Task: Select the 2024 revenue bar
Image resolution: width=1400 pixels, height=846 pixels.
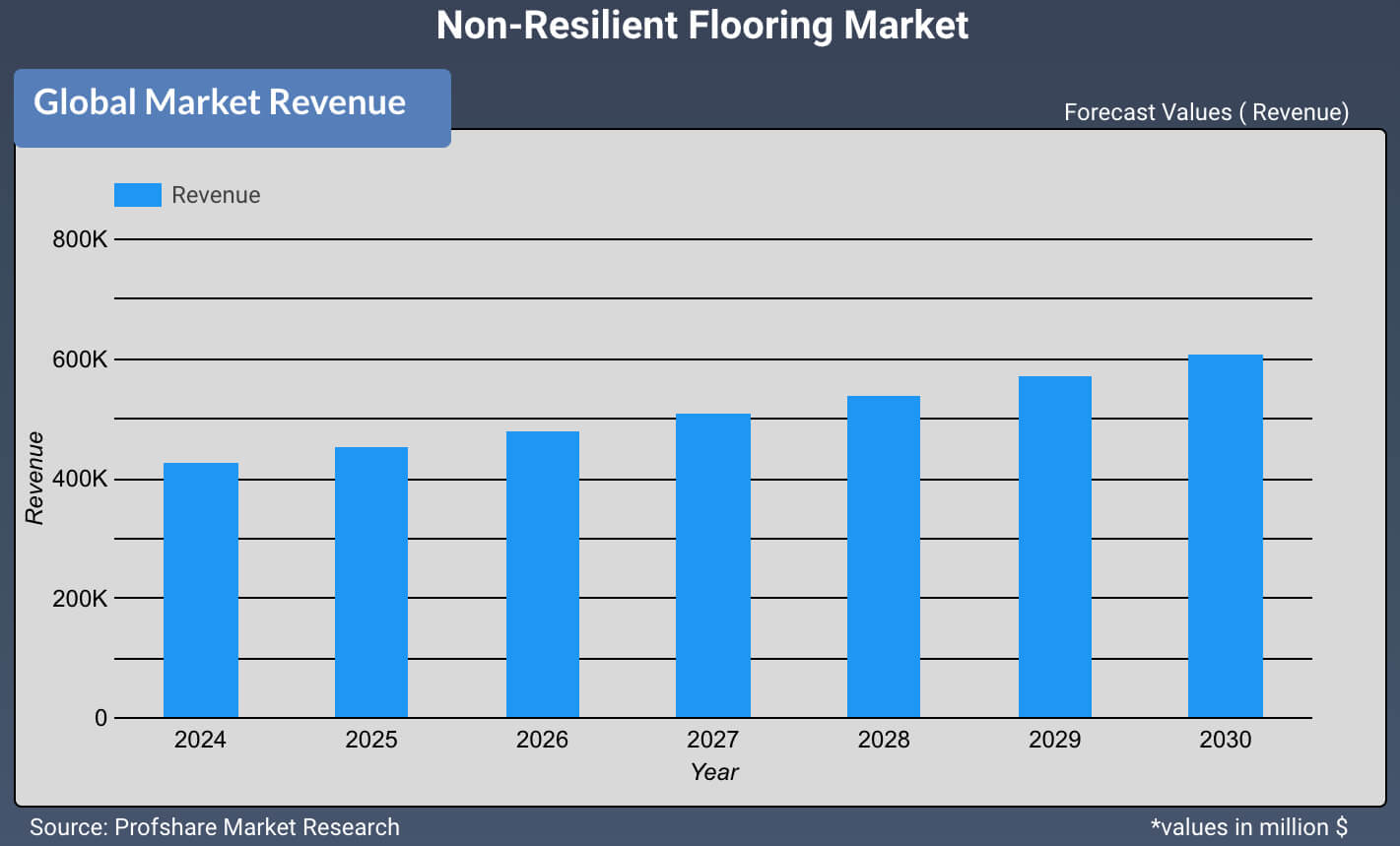Action: 201,590
